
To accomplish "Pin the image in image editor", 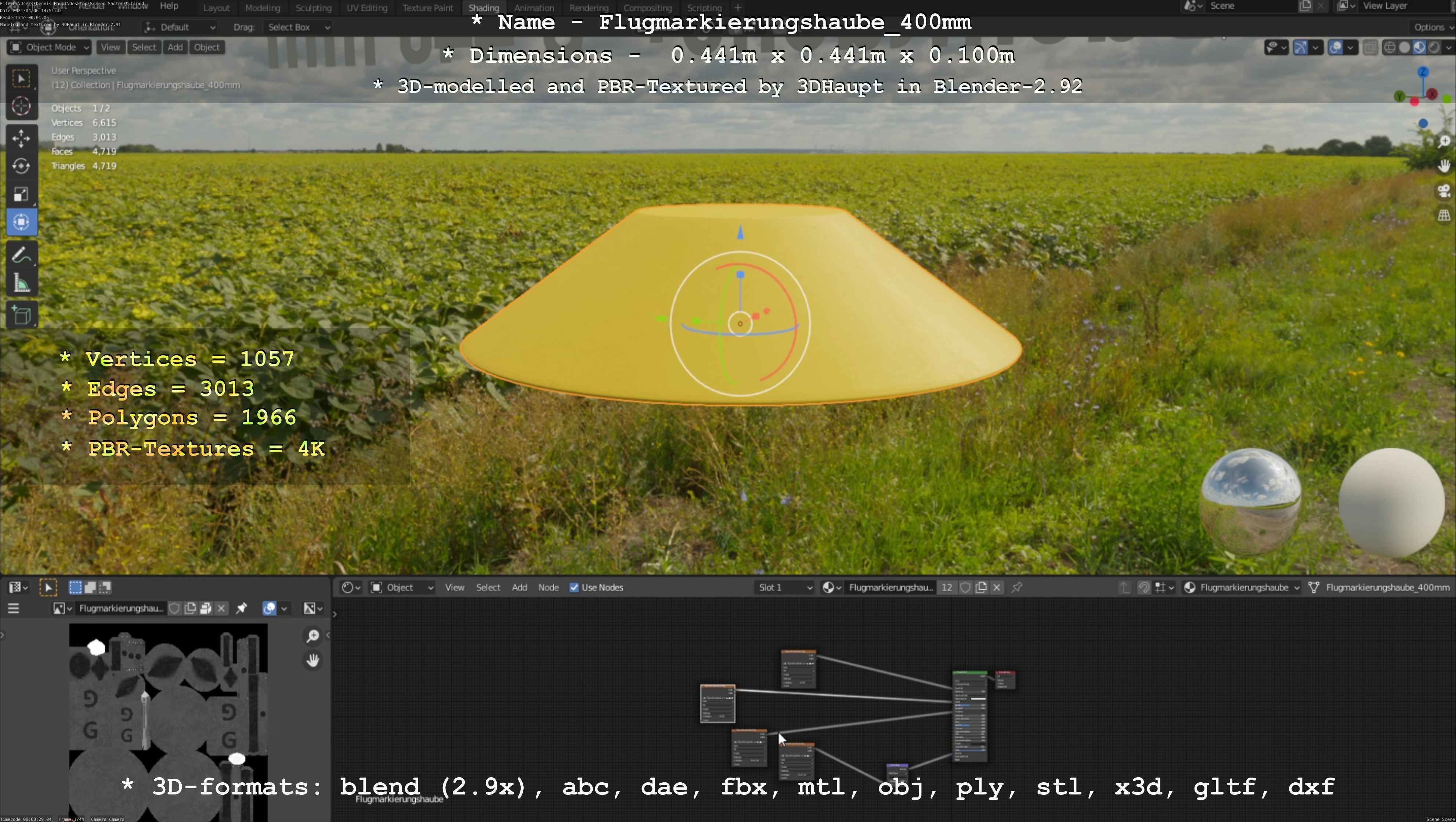I will (241, 608).
